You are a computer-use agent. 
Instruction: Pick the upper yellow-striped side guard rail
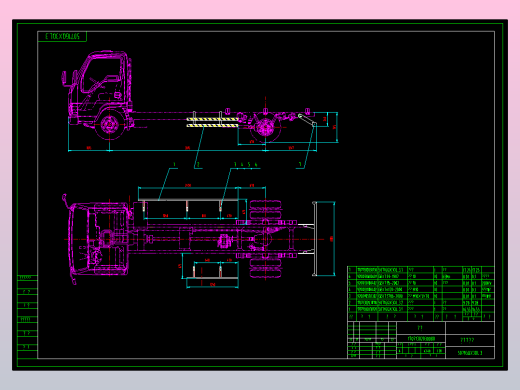point(212,119)
